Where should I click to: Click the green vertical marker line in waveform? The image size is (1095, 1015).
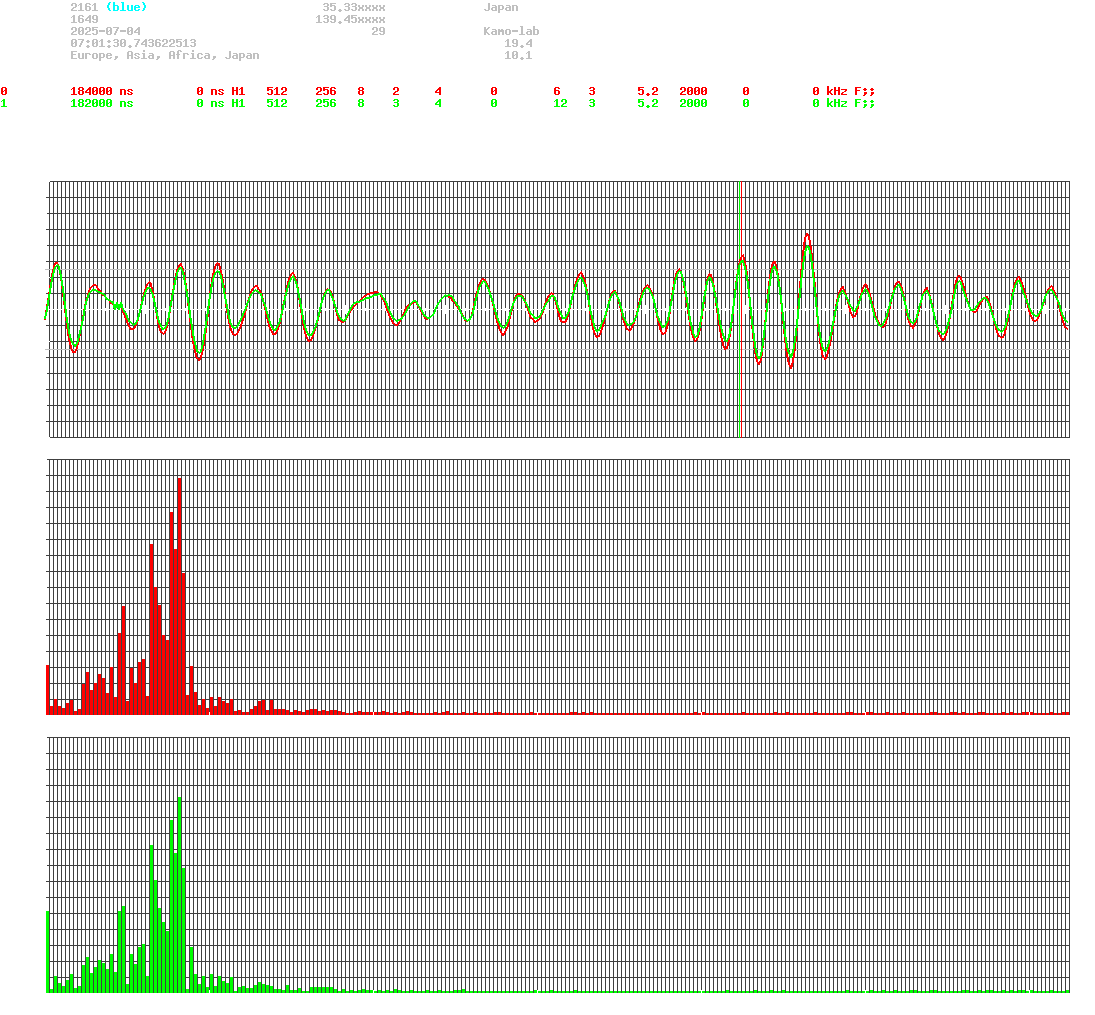click(x=740, y=309)
